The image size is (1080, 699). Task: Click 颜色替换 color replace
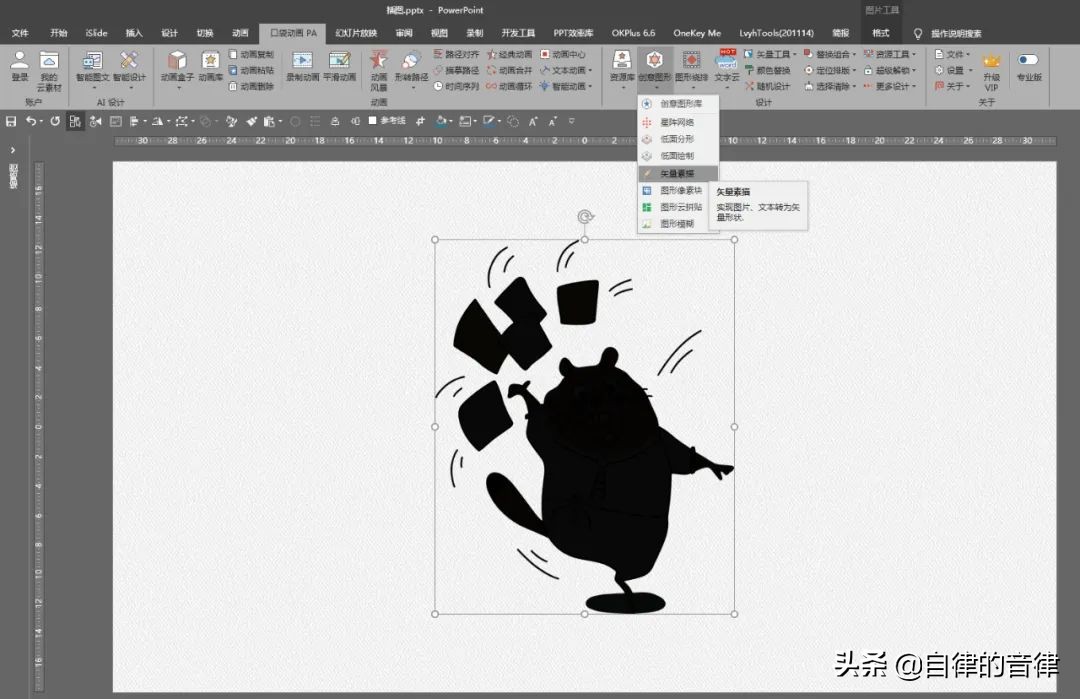click(767, 70)
